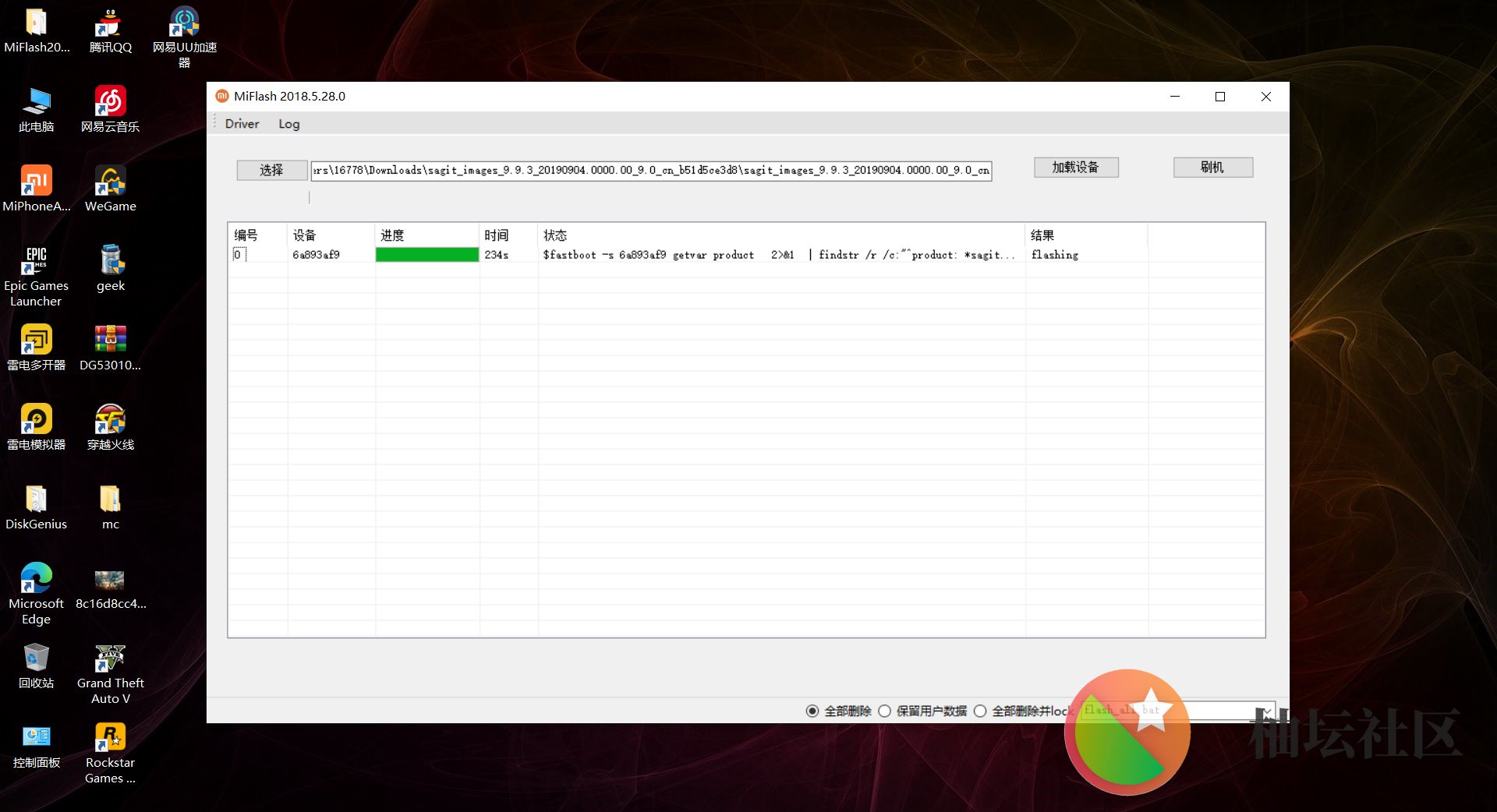Maximize the MiFlash window

[1220, 97]
